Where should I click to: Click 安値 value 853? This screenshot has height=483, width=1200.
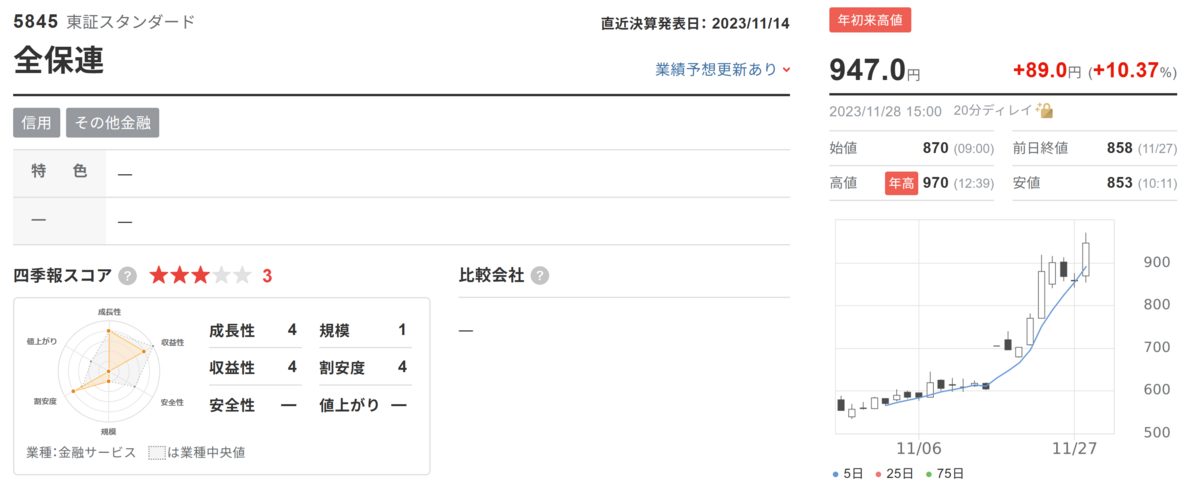[1119, 183]
